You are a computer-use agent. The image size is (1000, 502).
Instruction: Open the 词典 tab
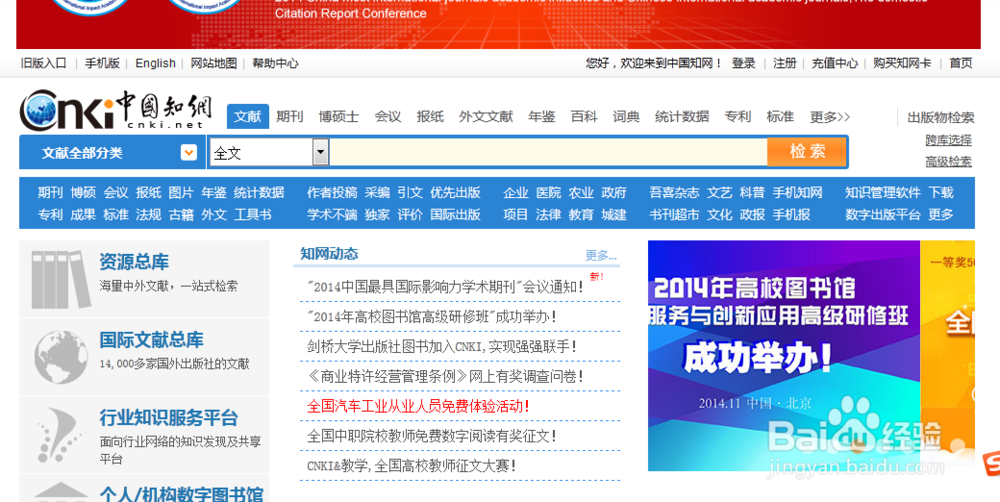[626, 117]
